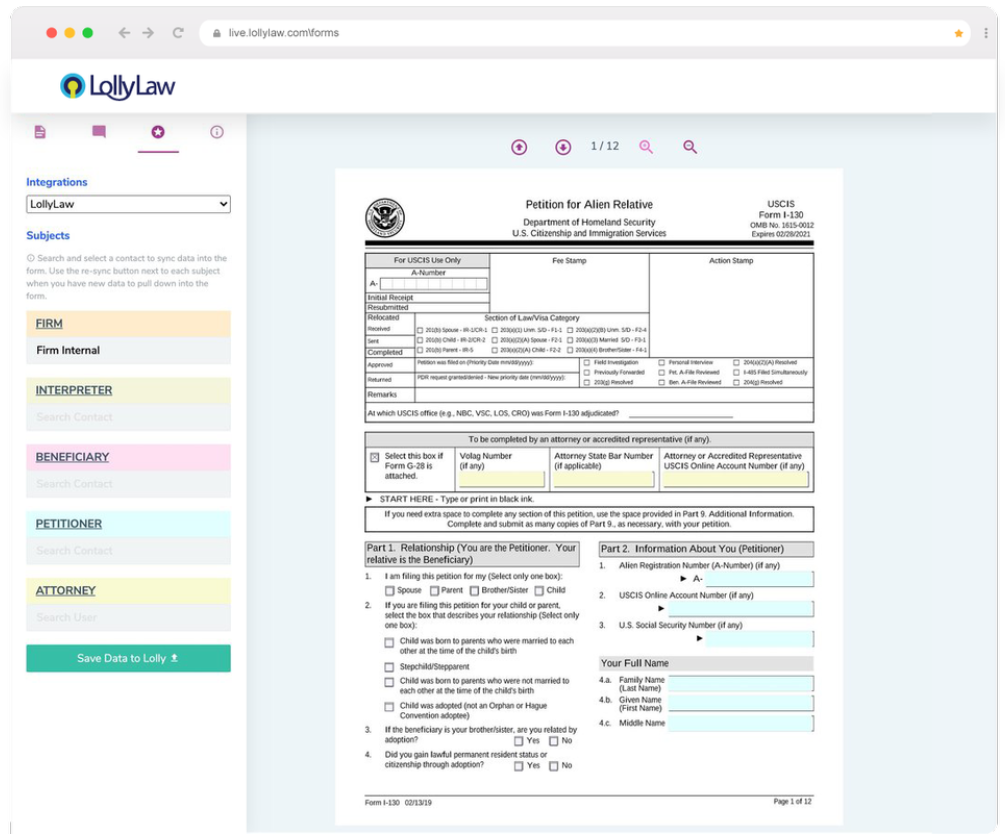Check the Parent relationship box
The height and width of the screenshot is (835, 1005).
click(x=434, y=591)
